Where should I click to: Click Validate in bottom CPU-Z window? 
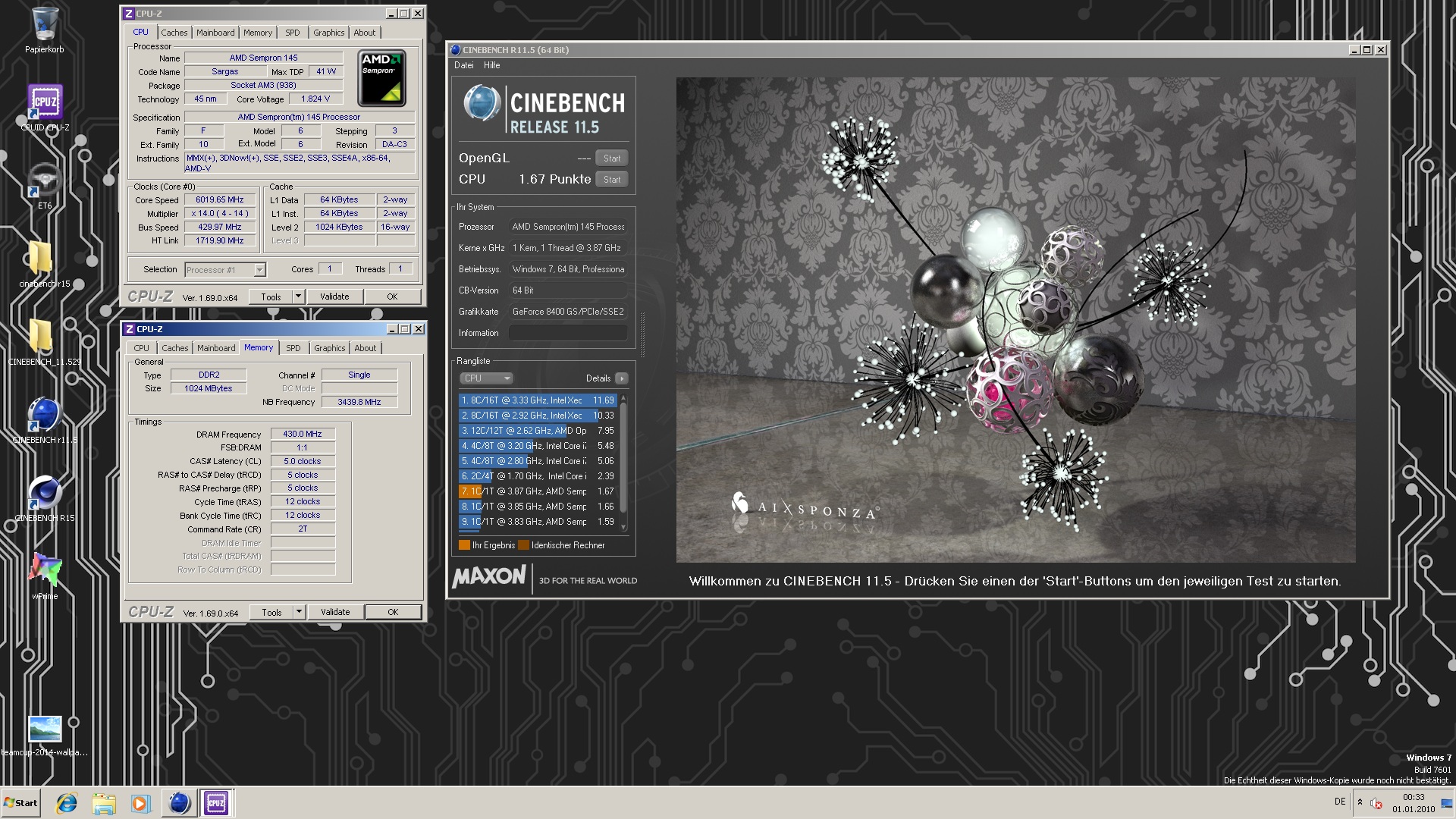[x=335, y=613]
